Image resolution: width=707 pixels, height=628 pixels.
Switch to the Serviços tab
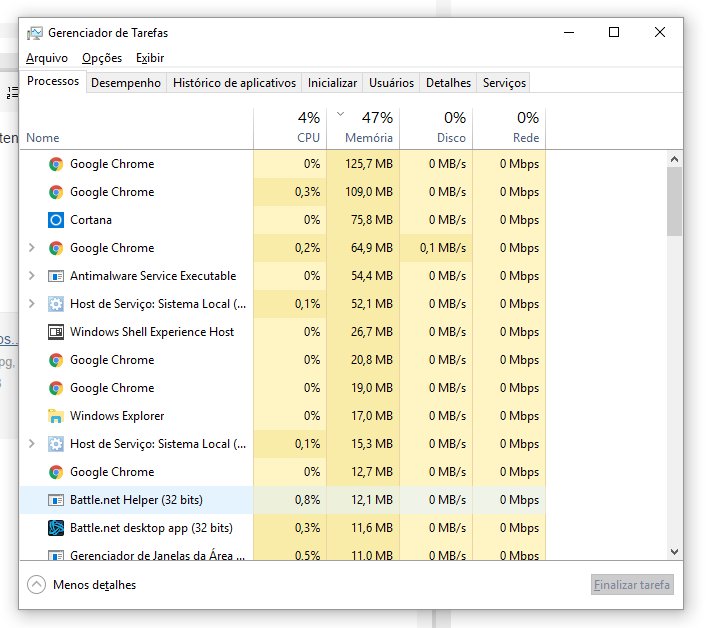(x=504, y=83)
